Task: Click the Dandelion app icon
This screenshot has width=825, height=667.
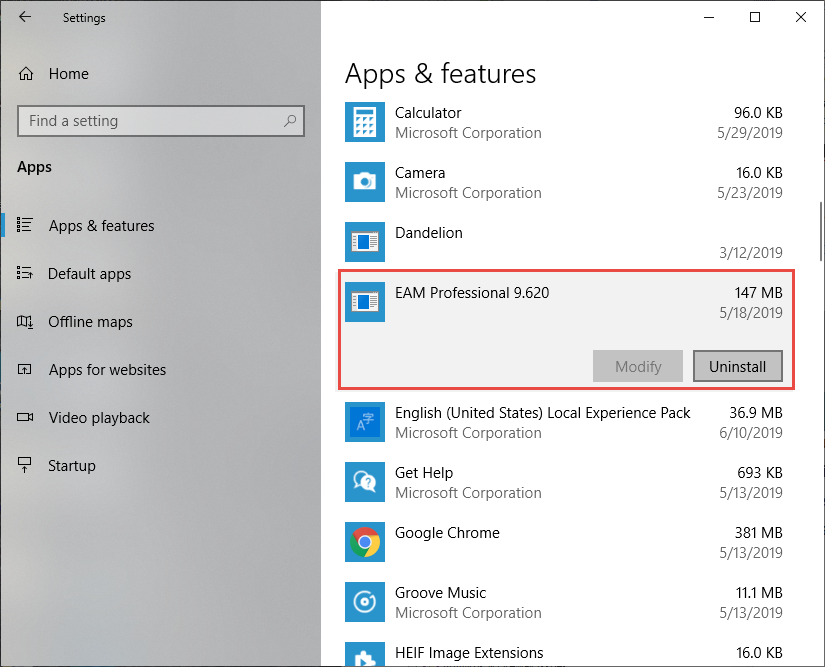Action: (365, 242)
